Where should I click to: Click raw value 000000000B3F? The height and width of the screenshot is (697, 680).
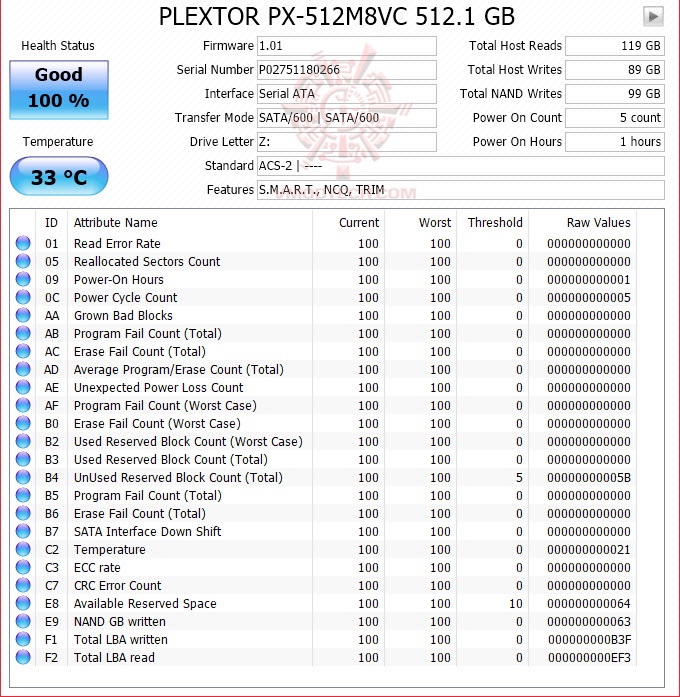coord(589,640)
